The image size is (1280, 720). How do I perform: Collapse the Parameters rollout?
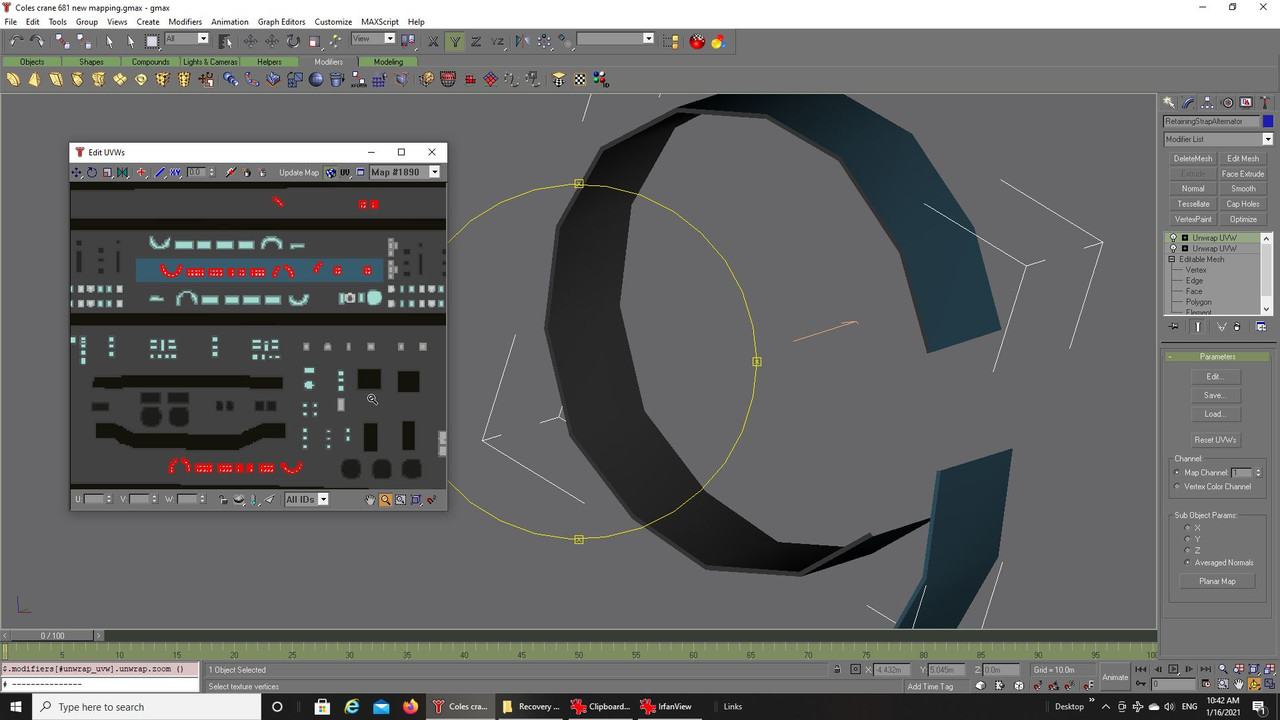click(1217, 357)
